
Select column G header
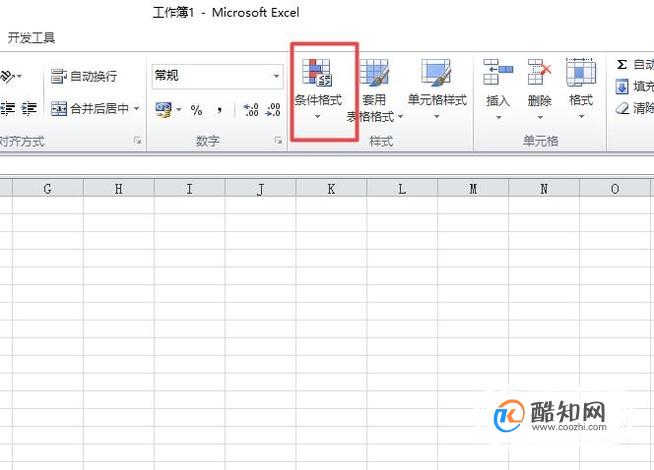48,189
